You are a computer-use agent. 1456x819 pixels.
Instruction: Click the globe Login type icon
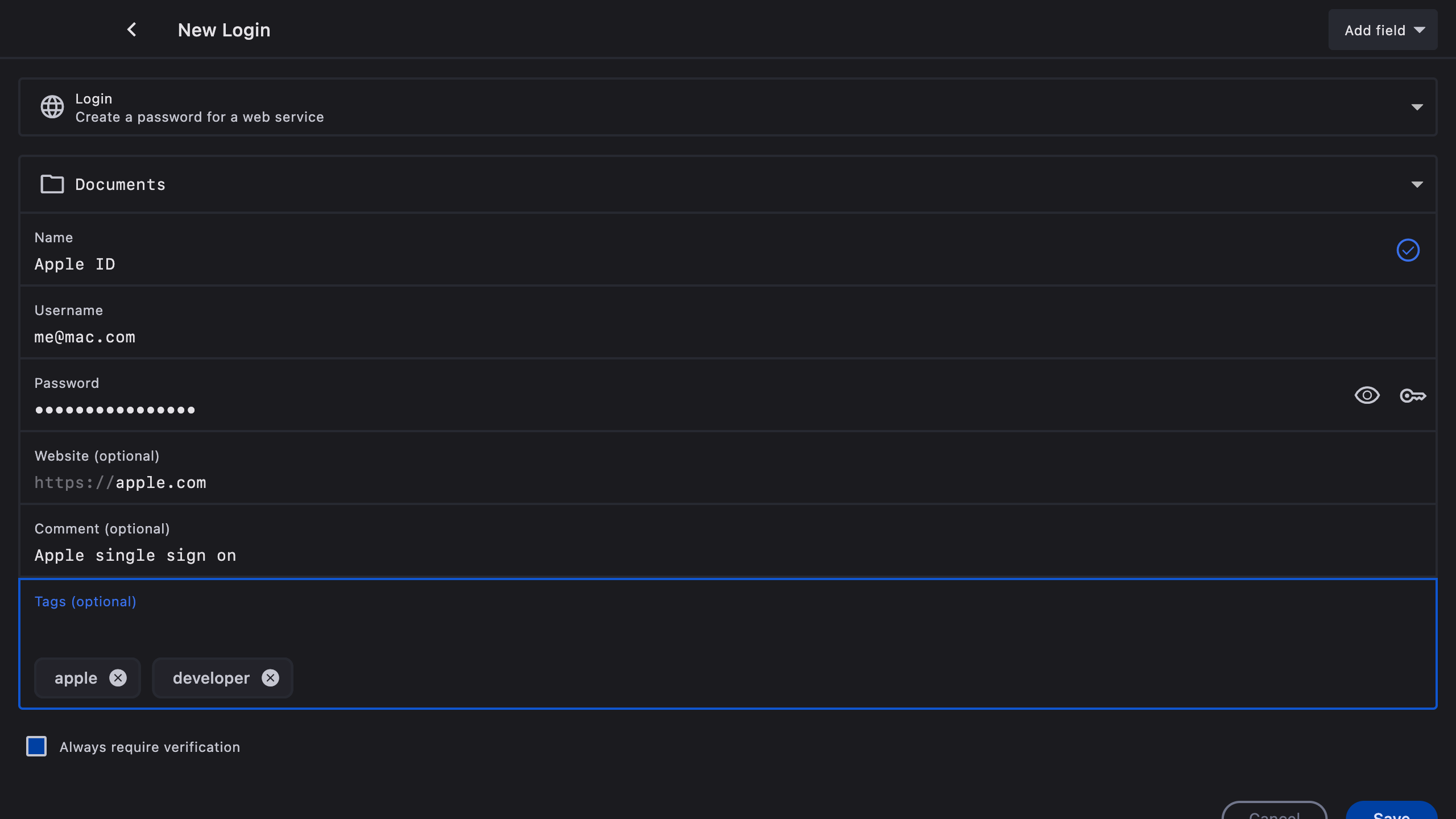tap(52, 107)
